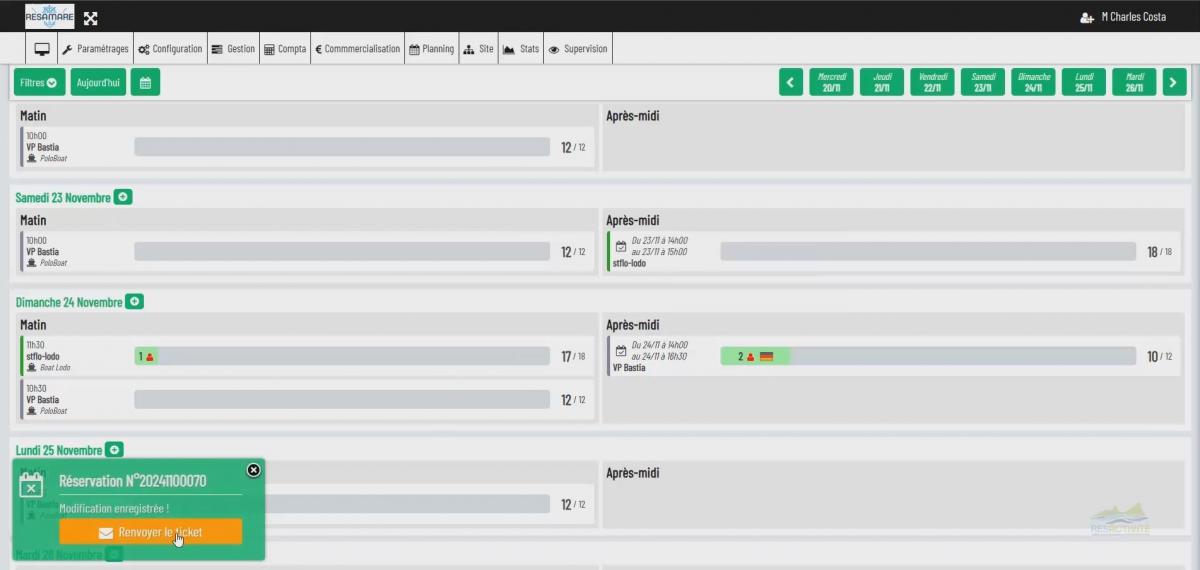
Task: Click the Réservation N°20241100070 title
Action: pyautogui.click(x=133, y=481)
